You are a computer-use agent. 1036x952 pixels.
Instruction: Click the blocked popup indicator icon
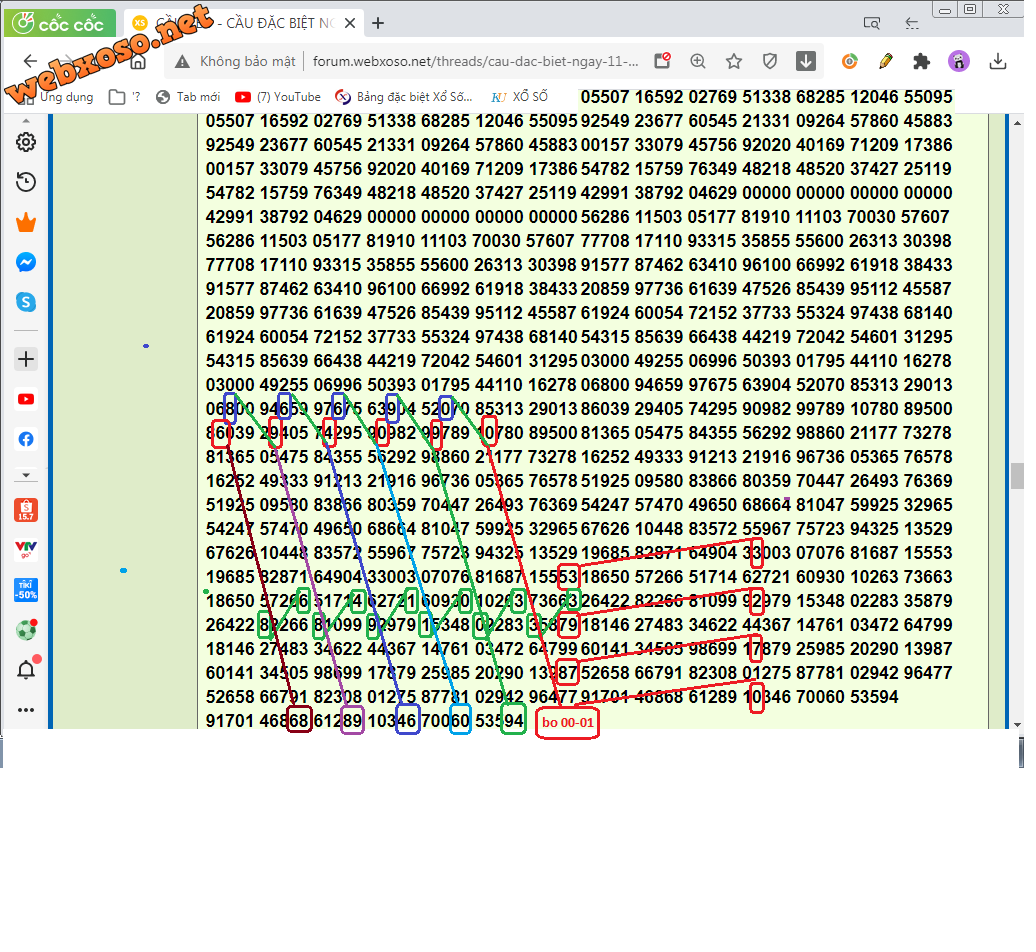tap(662, 61)
